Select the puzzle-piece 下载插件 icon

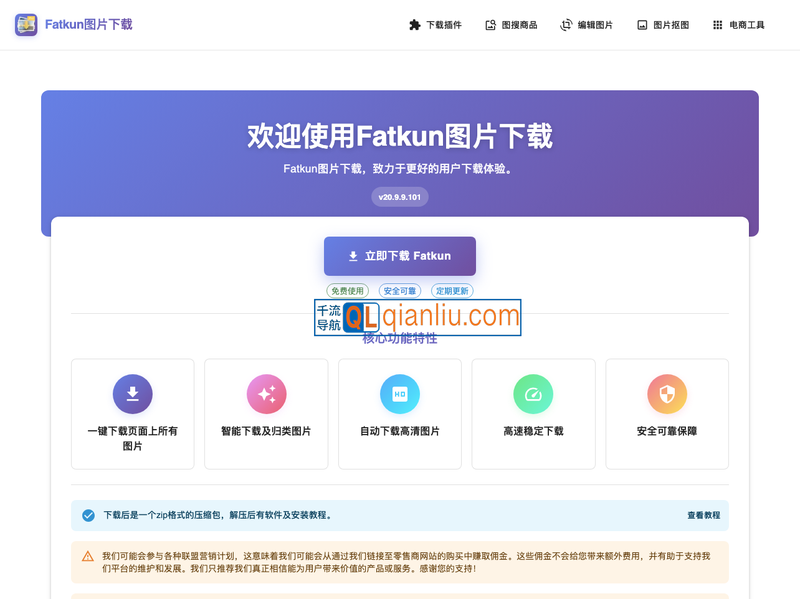(x=414, y=24)
